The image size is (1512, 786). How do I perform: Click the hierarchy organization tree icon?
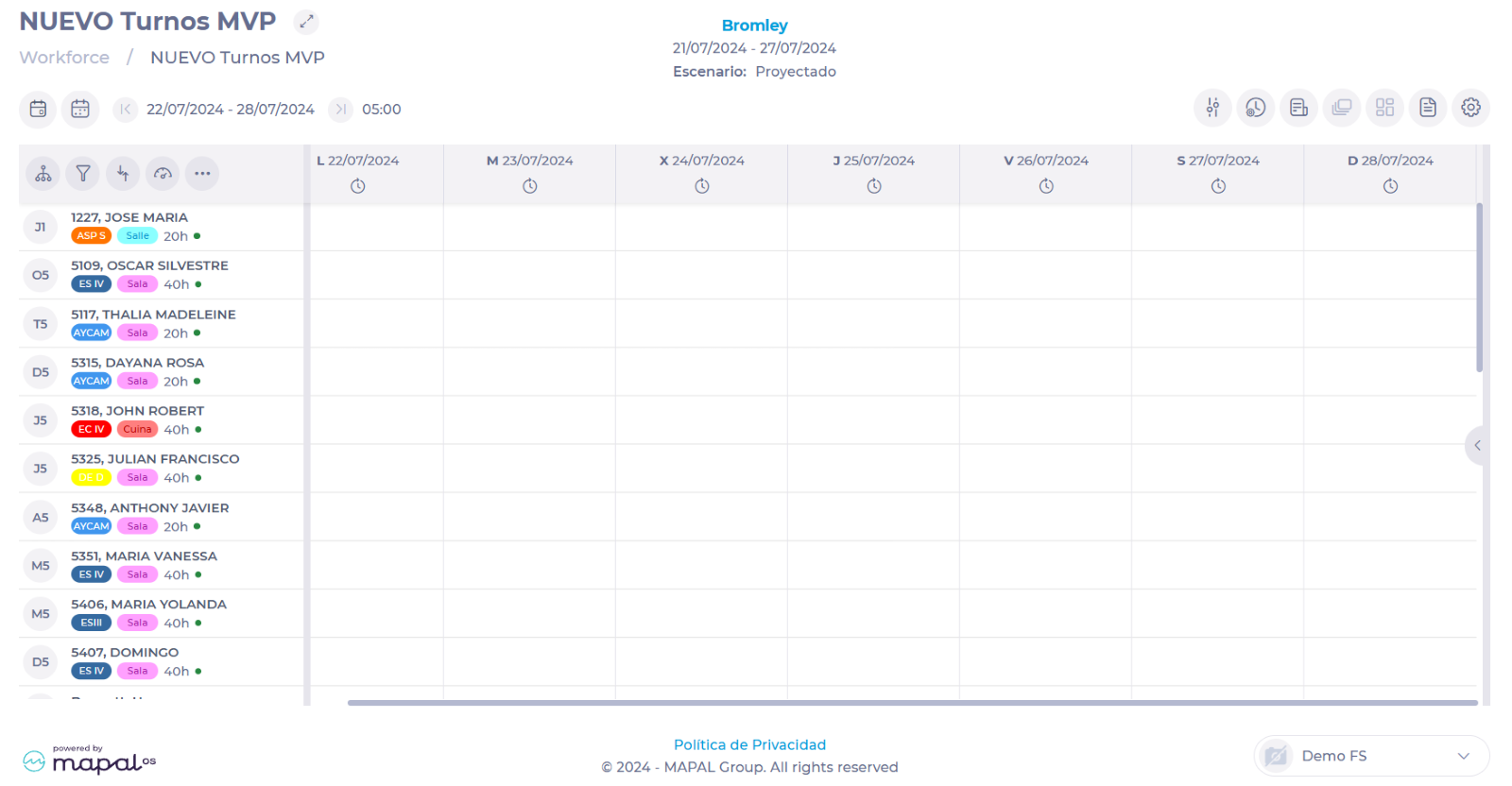tap(43, 174)
